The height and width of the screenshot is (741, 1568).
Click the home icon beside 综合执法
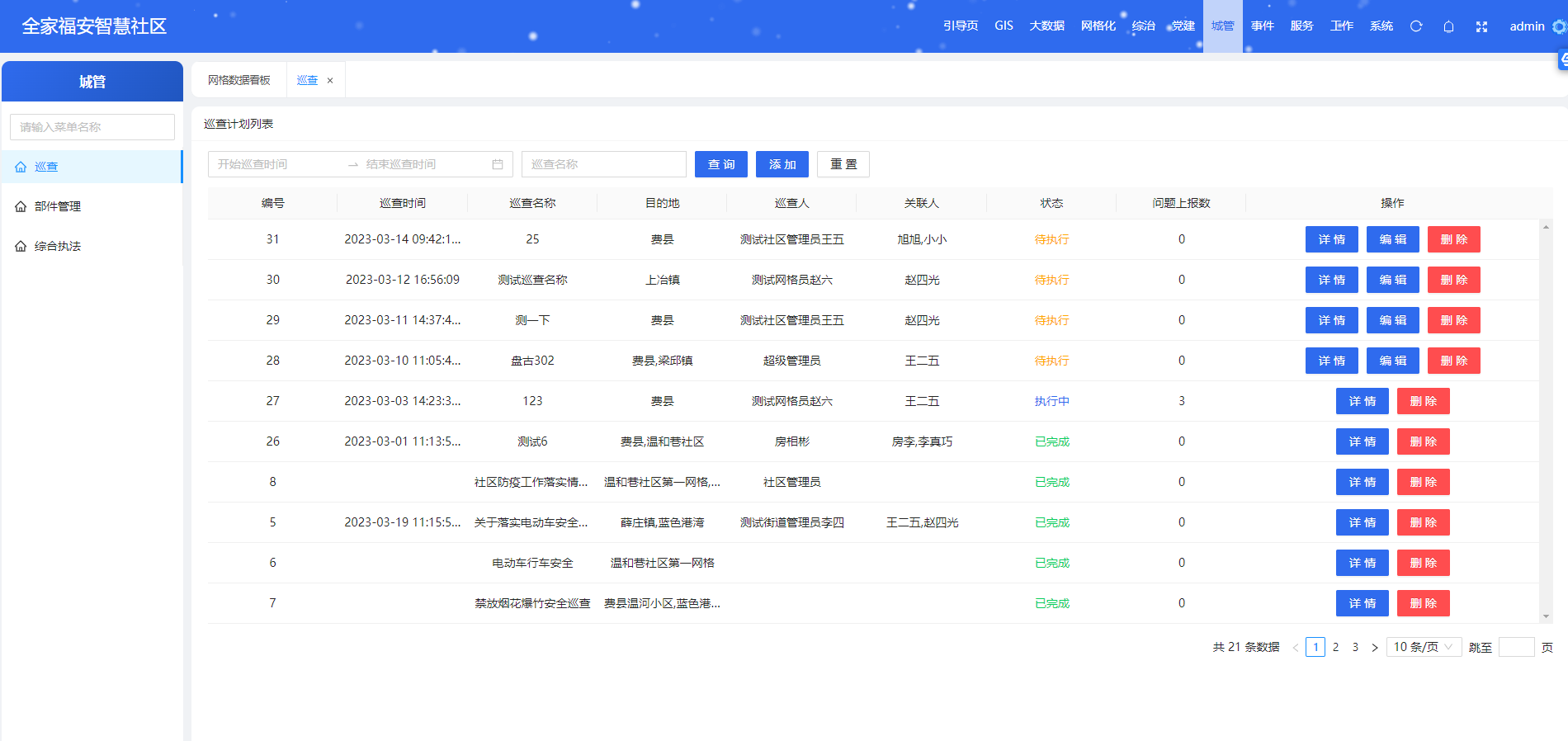tap(21, 246)
